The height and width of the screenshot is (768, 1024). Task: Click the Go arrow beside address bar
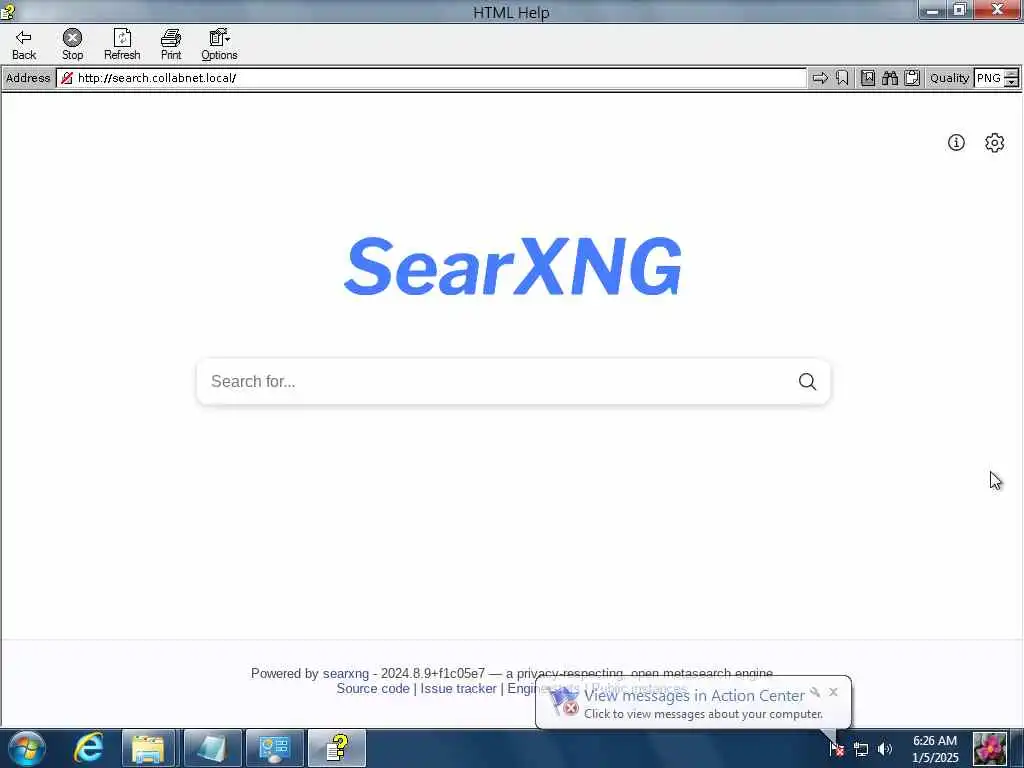[820, 78]
